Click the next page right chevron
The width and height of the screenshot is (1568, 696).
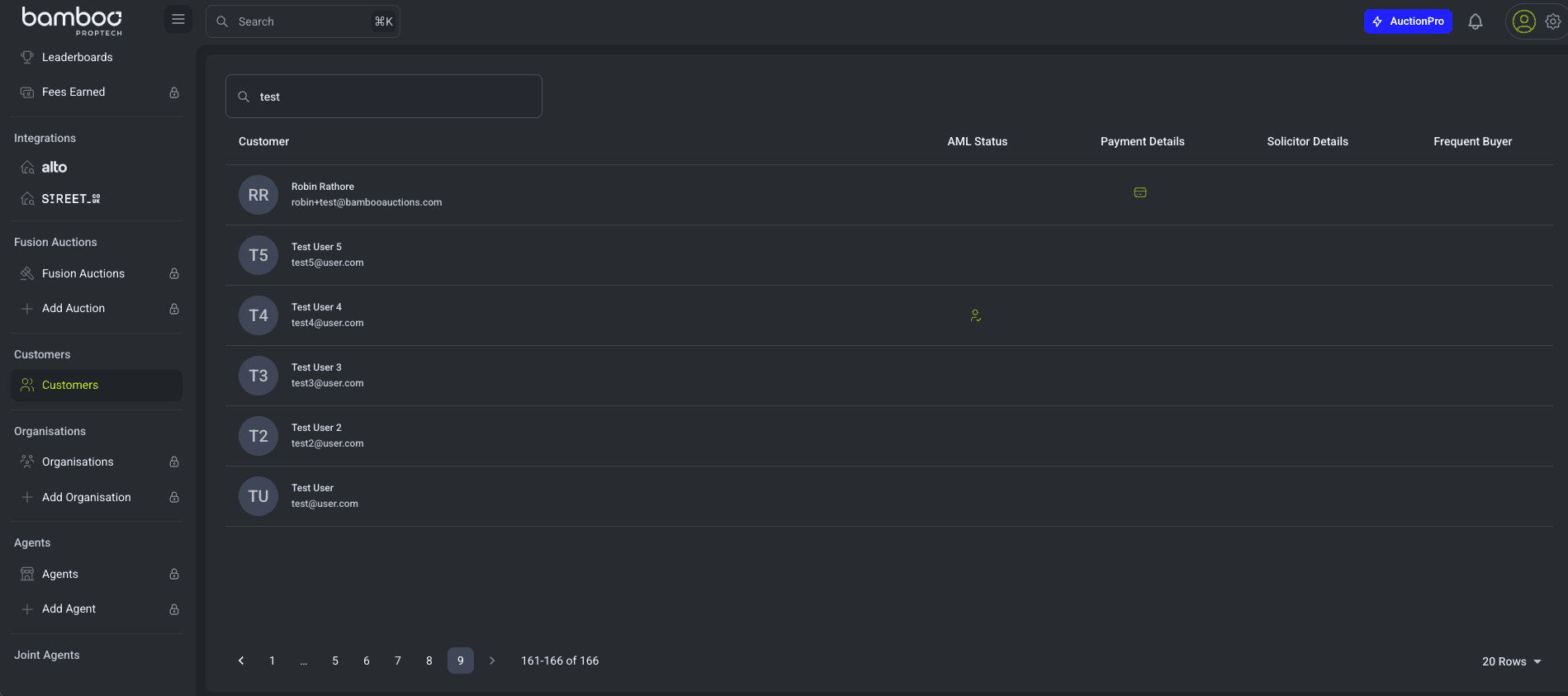pos(492,660)
